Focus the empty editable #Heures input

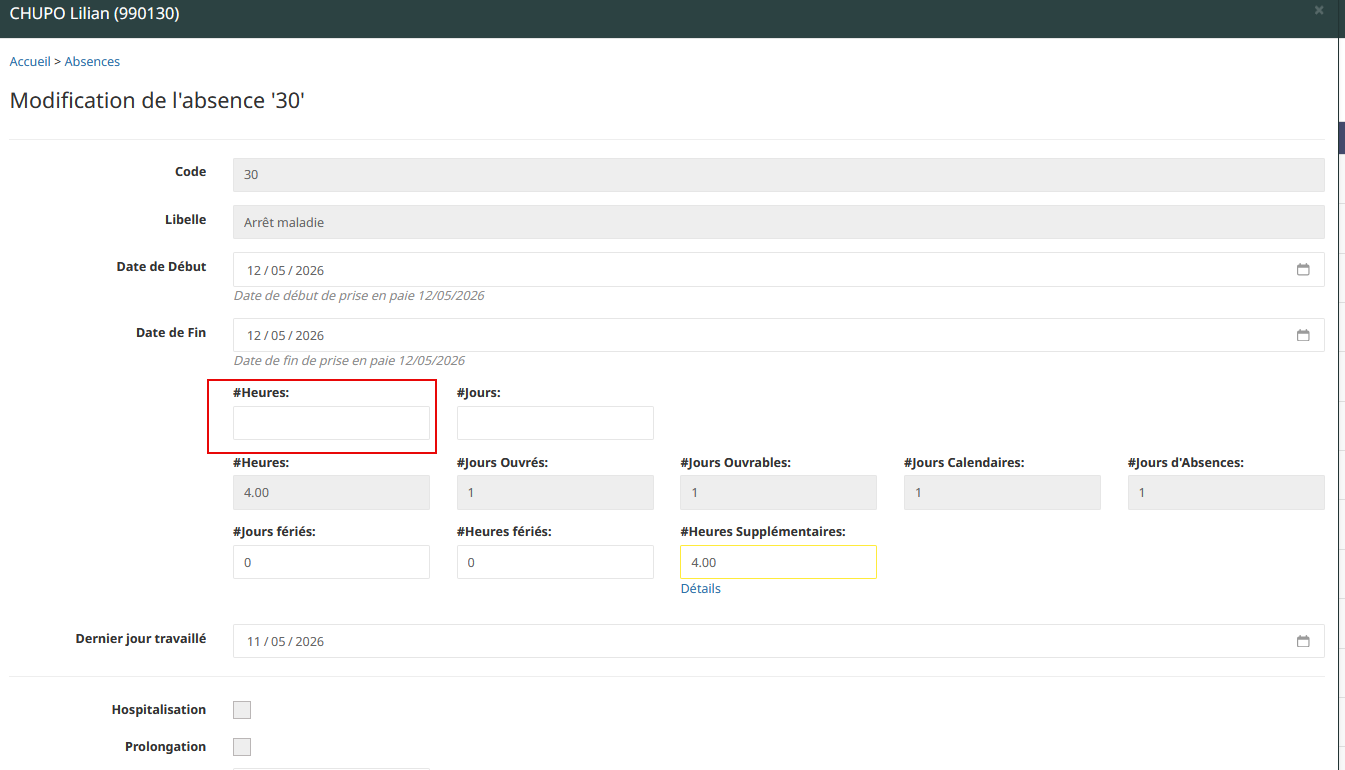tap(331, 423)
